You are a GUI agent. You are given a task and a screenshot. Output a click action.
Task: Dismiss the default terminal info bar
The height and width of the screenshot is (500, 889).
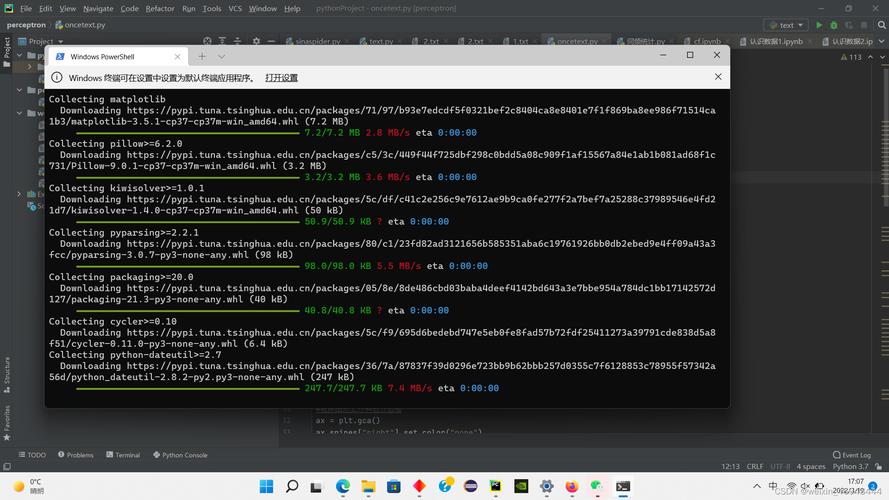click(x=718, y=77)
